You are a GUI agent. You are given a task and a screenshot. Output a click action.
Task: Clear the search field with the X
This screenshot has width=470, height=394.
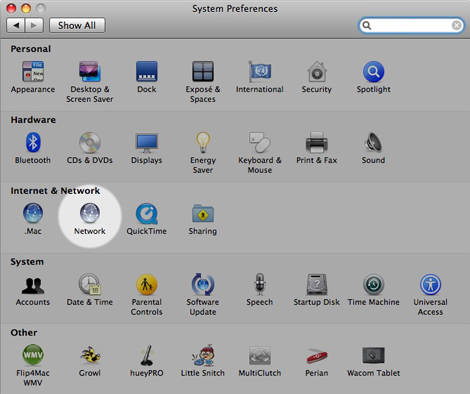click(456, 25)
